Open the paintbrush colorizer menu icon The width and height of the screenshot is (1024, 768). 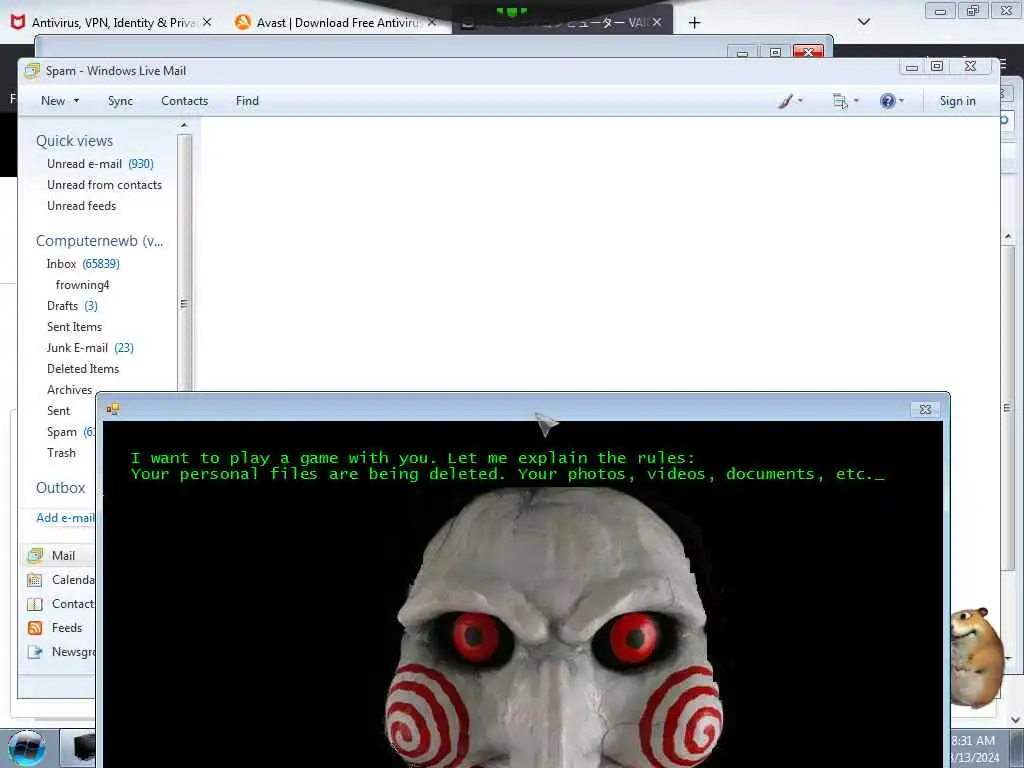pyautogui.click(x=790, y=101)
